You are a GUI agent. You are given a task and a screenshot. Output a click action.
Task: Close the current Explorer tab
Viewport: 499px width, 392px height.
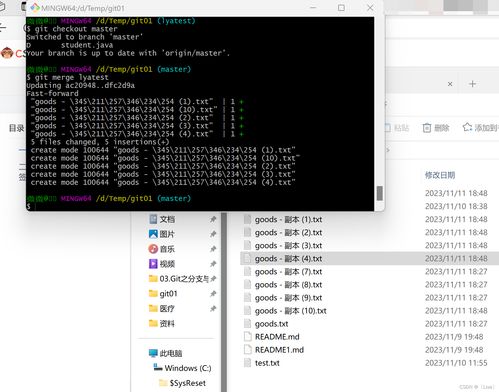point(450,84)
